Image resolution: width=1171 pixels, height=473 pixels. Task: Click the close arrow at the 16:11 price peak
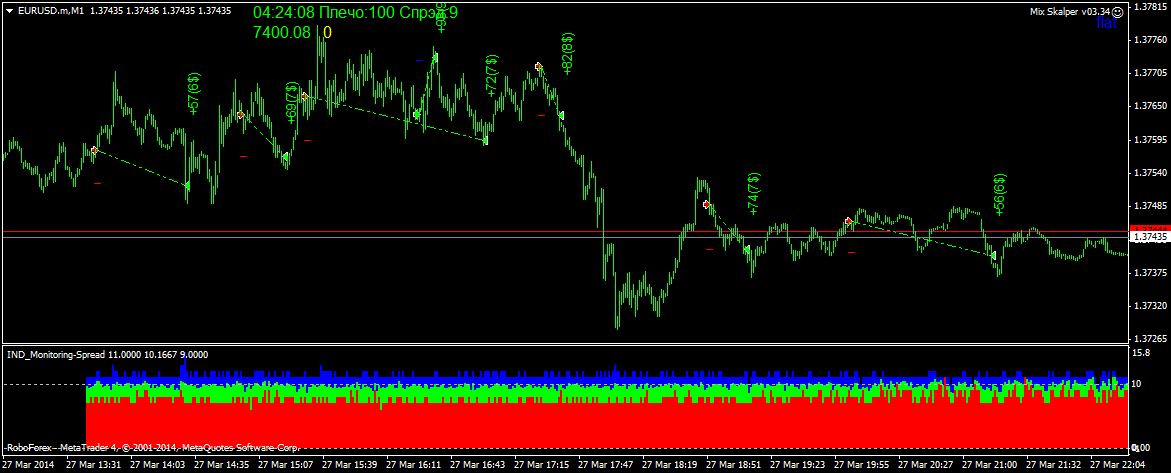pos(435,57)
